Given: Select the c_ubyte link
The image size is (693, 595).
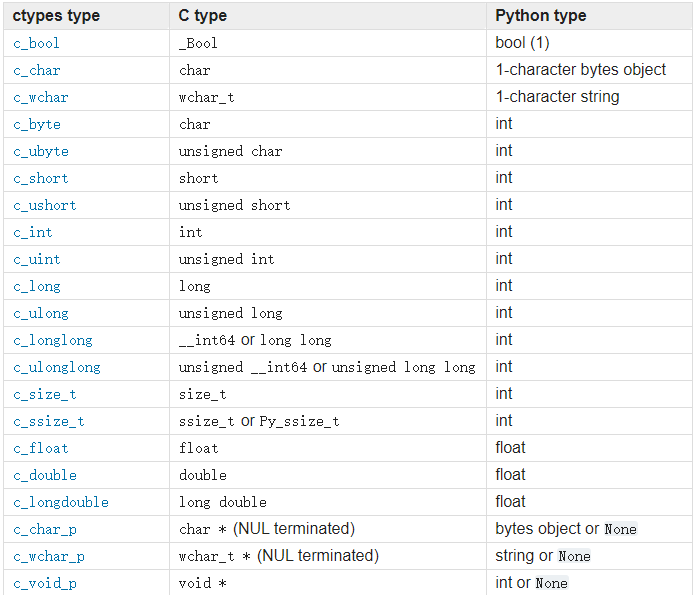Looking at the screenshot, I should click(41, 152).
